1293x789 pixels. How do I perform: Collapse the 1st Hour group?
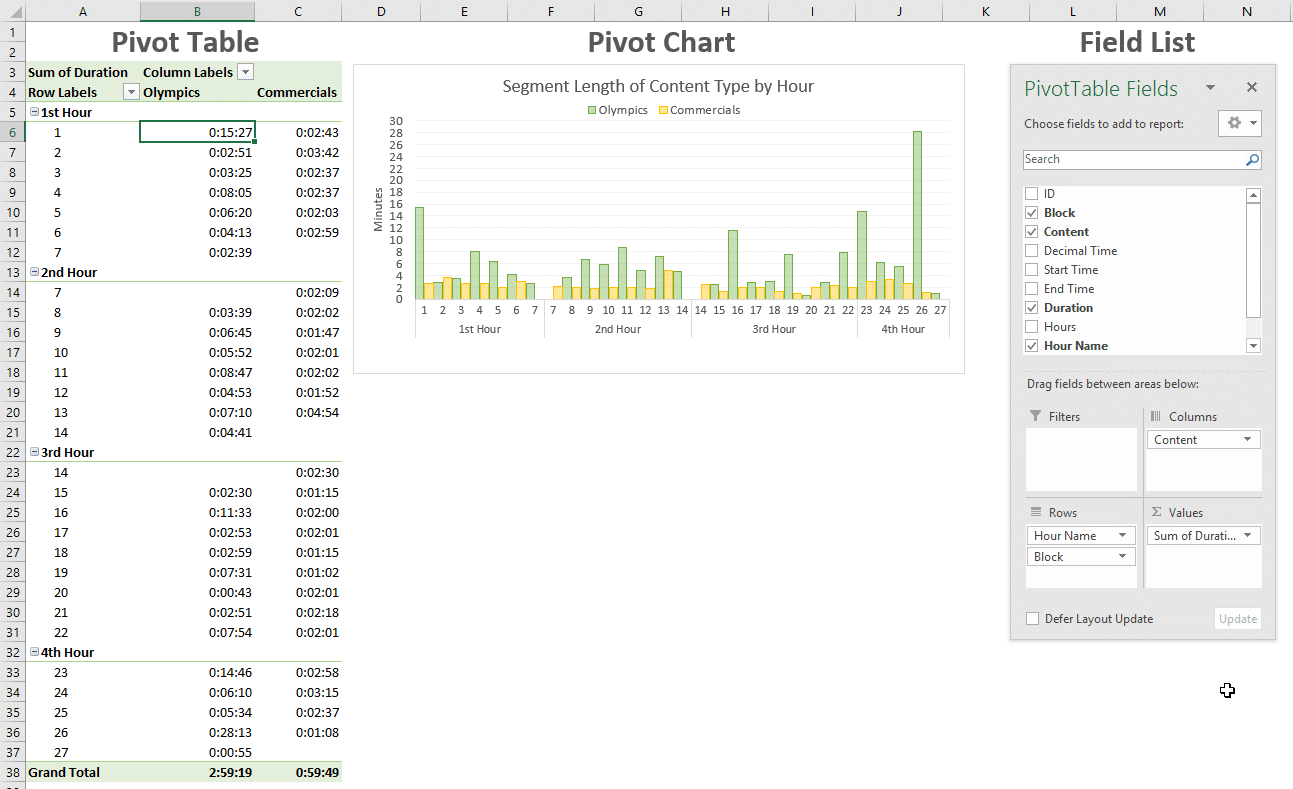click(35, 113)
